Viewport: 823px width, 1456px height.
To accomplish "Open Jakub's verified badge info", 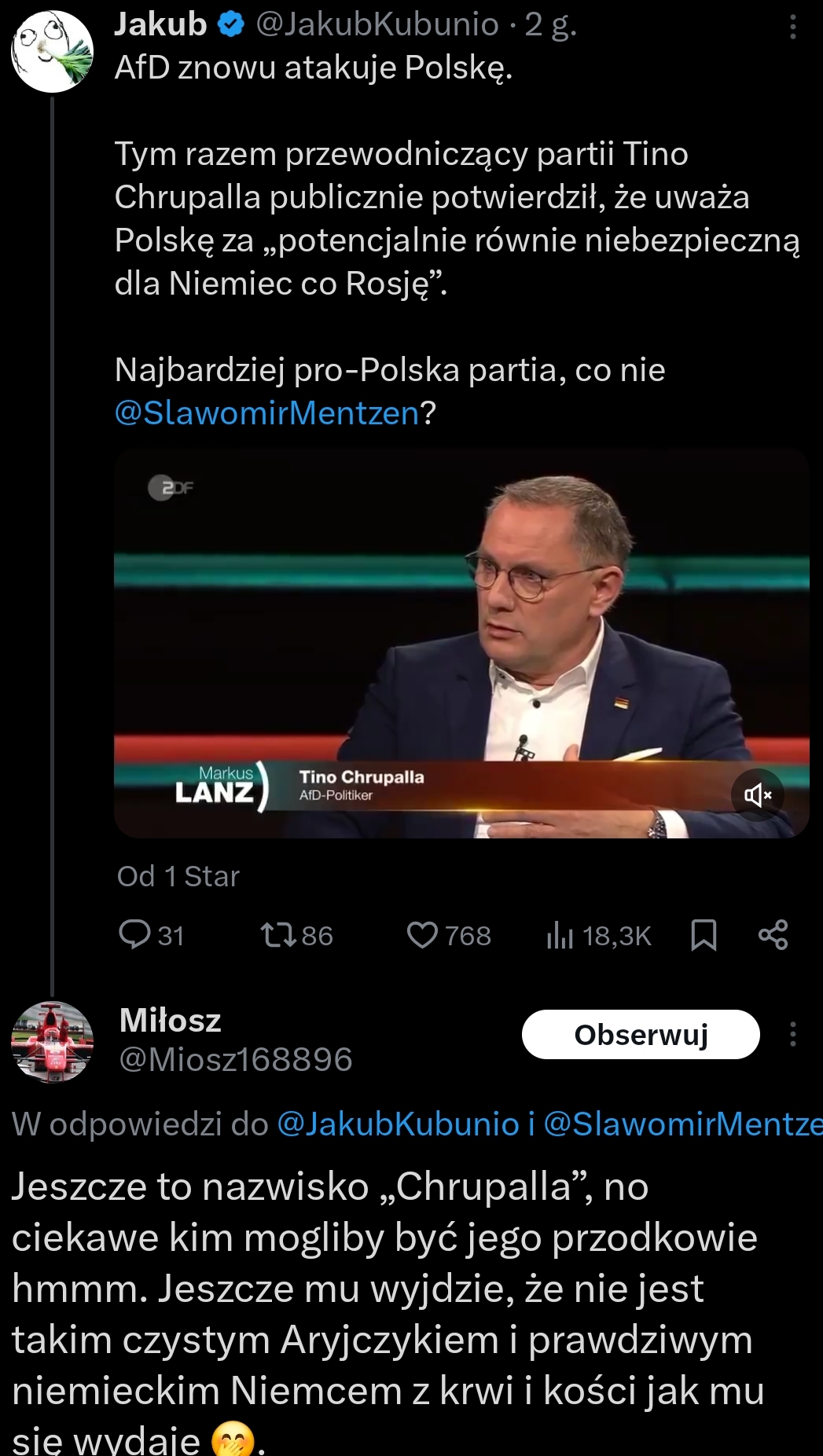I will [230, 25].
